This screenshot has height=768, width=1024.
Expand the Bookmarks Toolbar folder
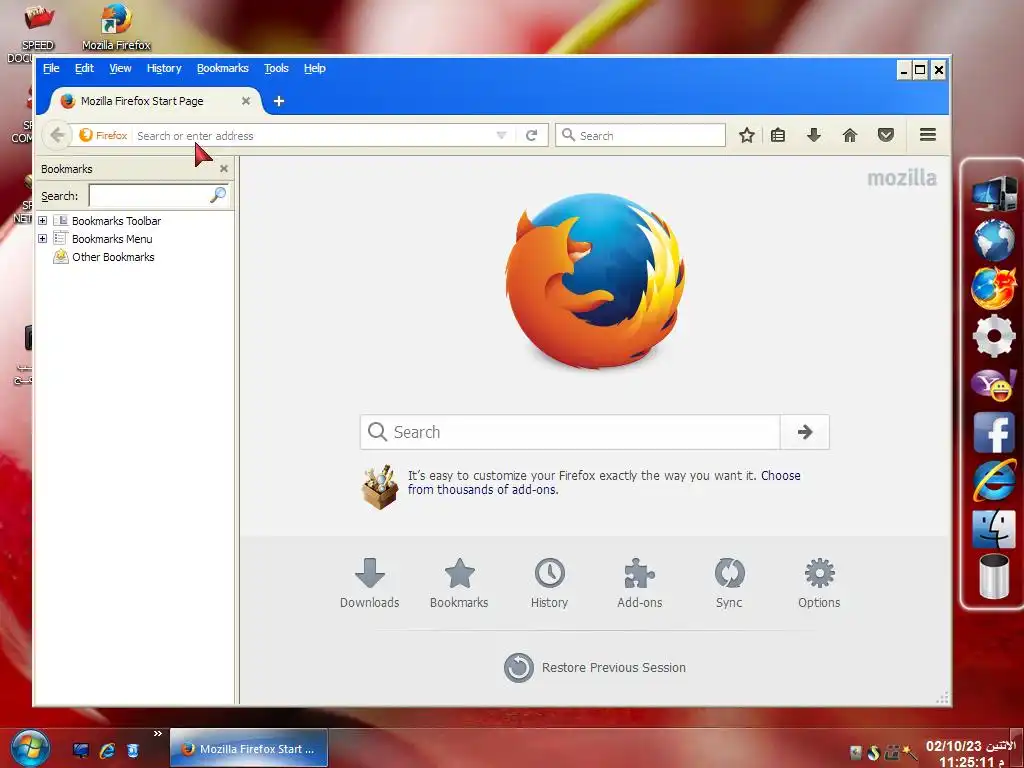click(42, 221)
